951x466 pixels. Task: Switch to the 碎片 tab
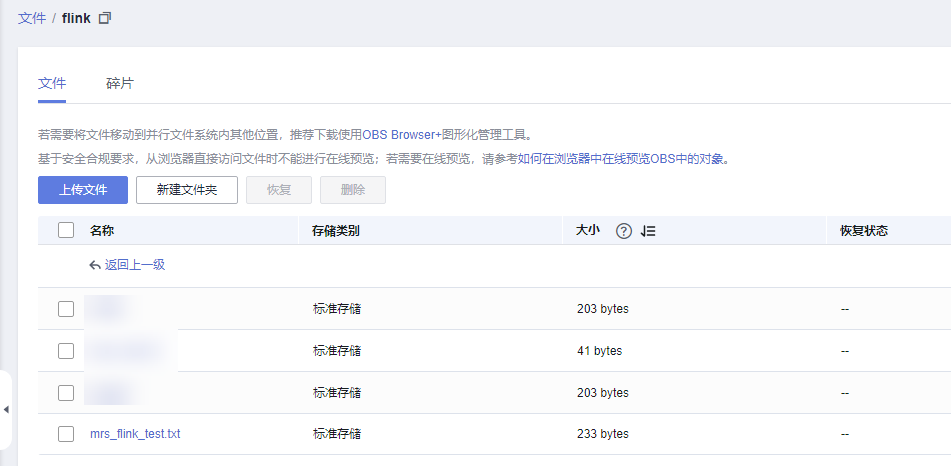tap(119, 83)
